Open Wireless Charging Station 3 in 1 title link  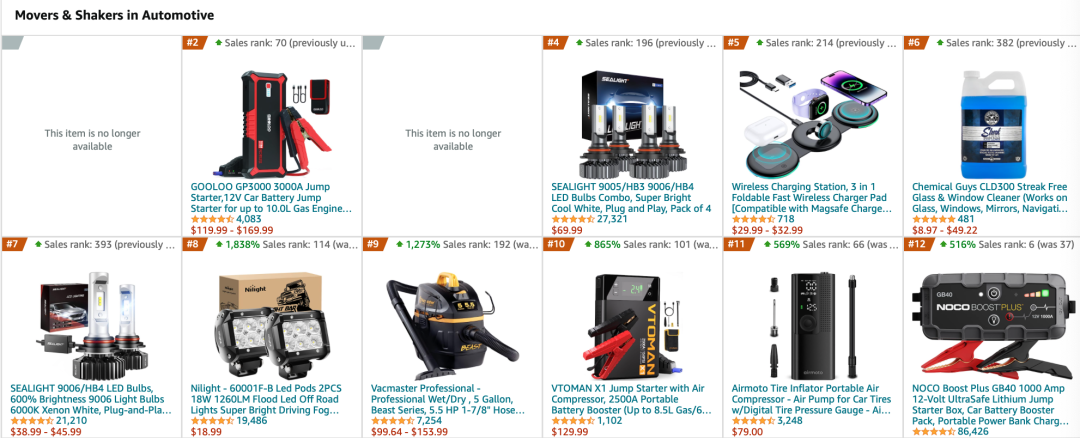pyautogui.click(x=812, y=197)
